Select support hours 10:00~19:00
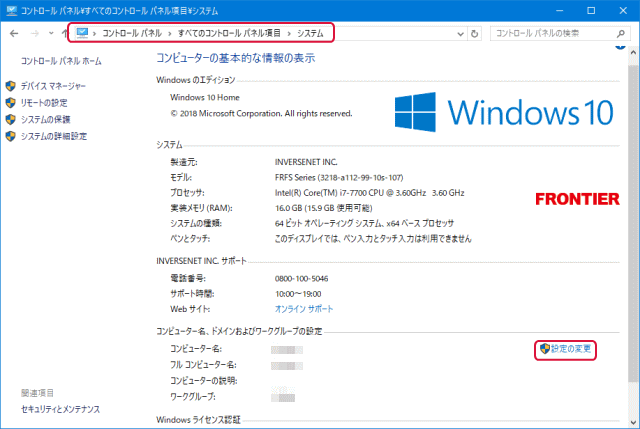The width and height of the screenshot is (640, 429). pos(298,294)
